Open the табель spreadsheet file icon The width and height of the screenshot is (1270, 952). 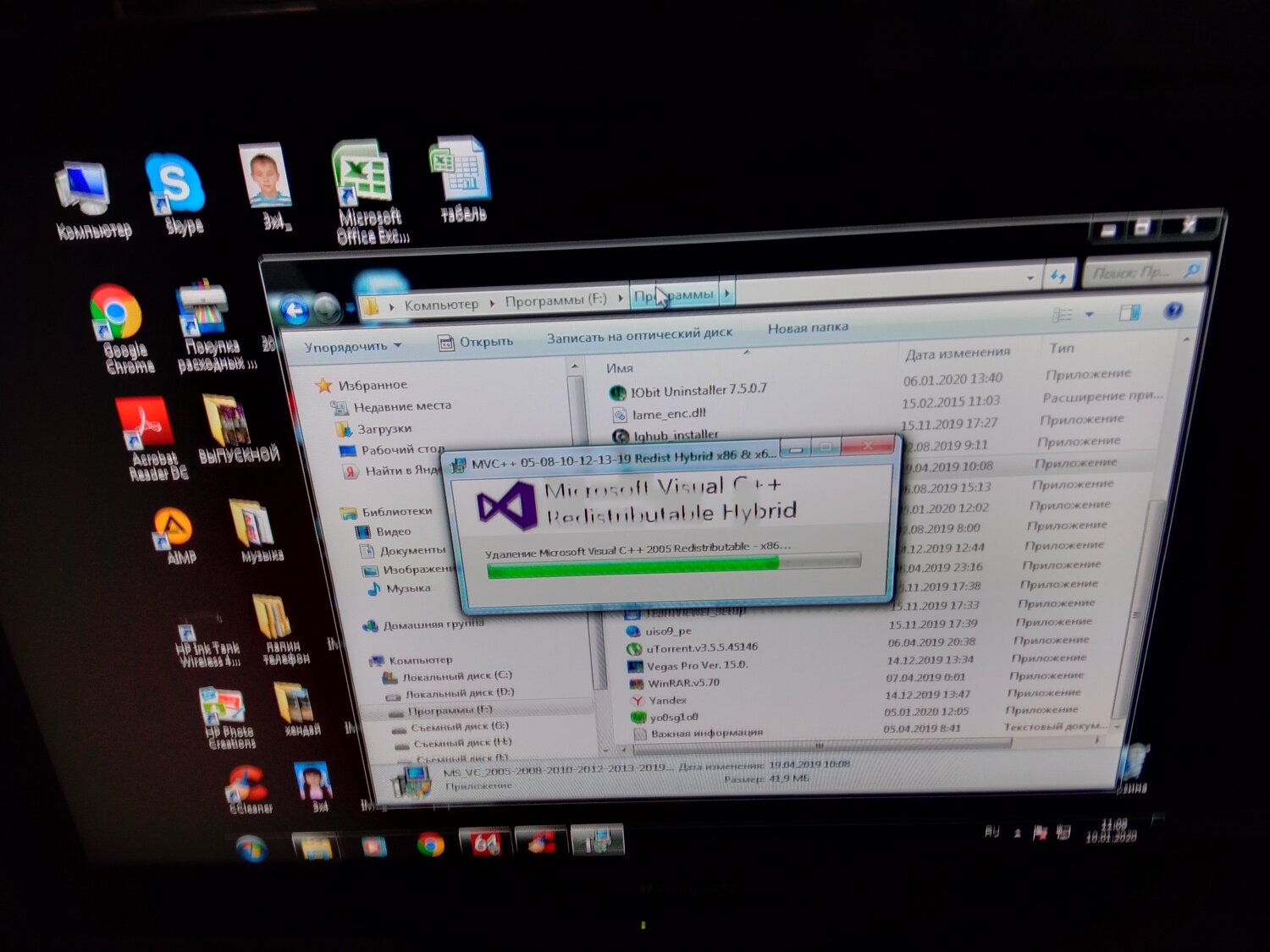[x=461, y=179]
